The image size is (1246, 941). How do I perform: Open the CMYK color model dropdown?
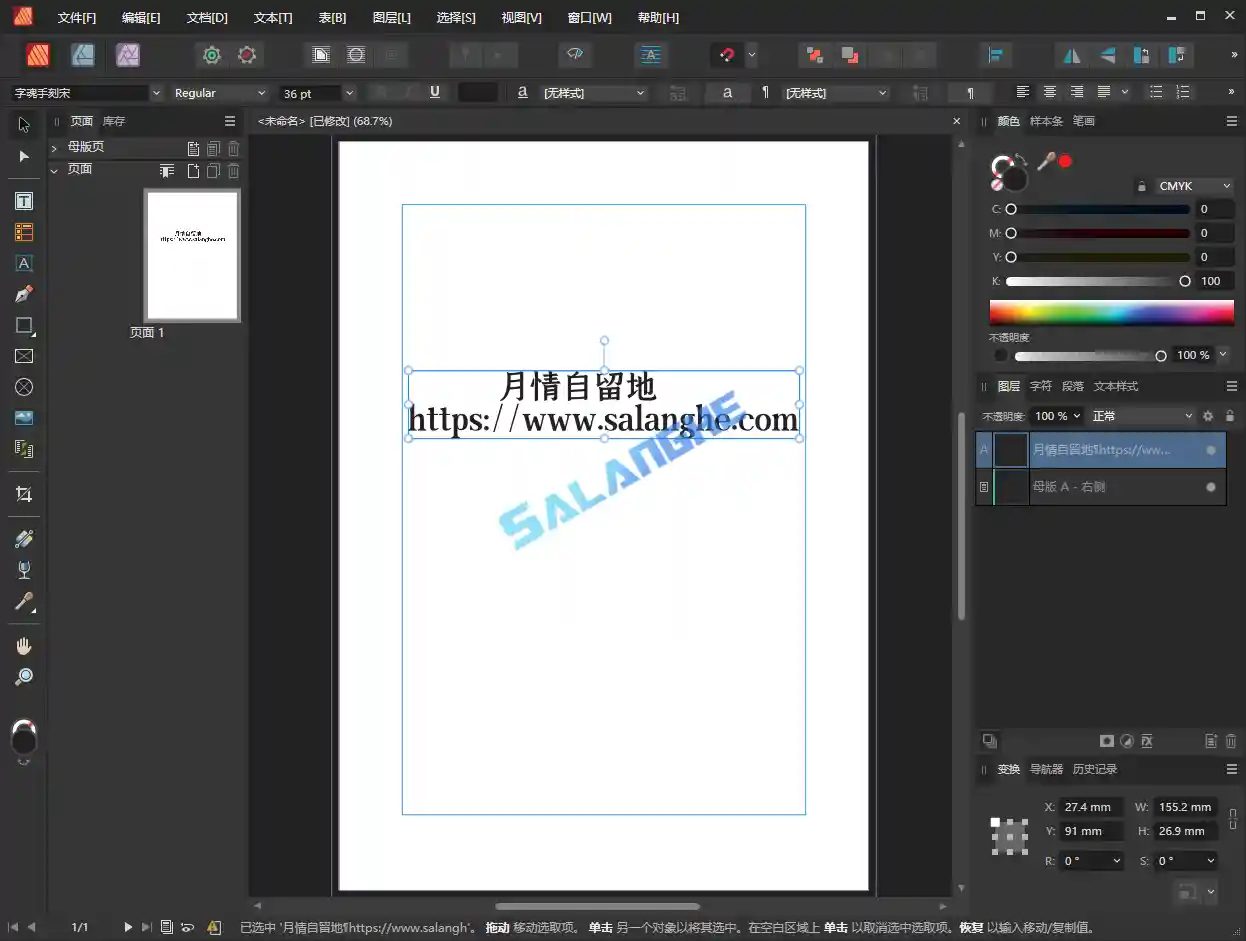coord(1193,185)
